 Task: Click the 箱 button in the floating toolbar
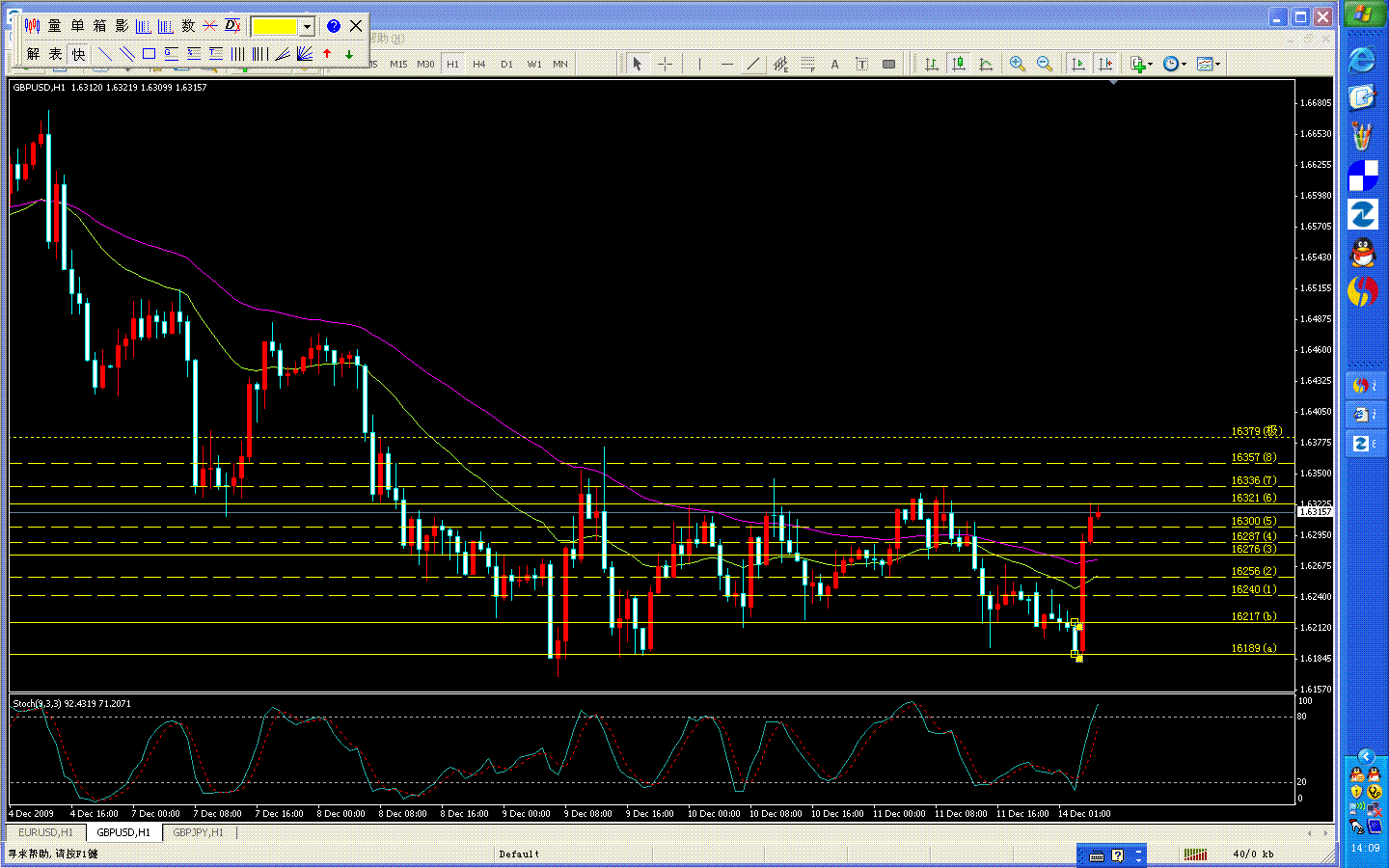point(99,26)
